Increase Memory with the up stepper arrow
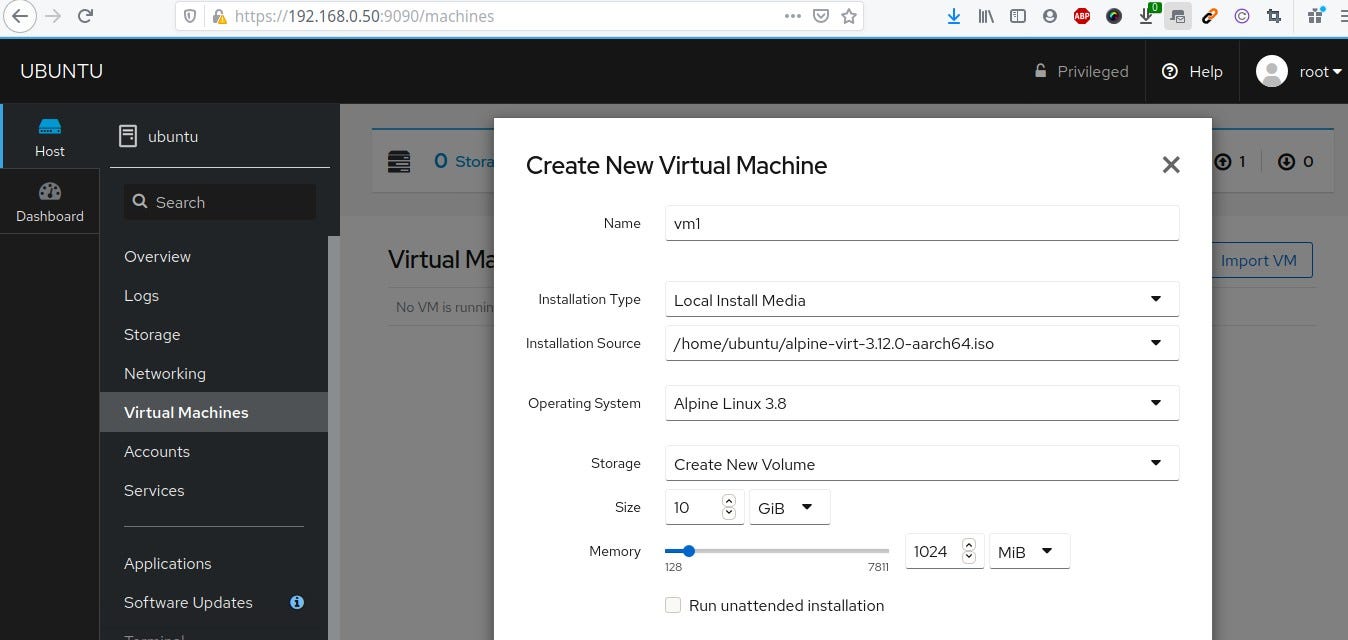Viewport: 1348px width, 640px height. coord(968,545)
